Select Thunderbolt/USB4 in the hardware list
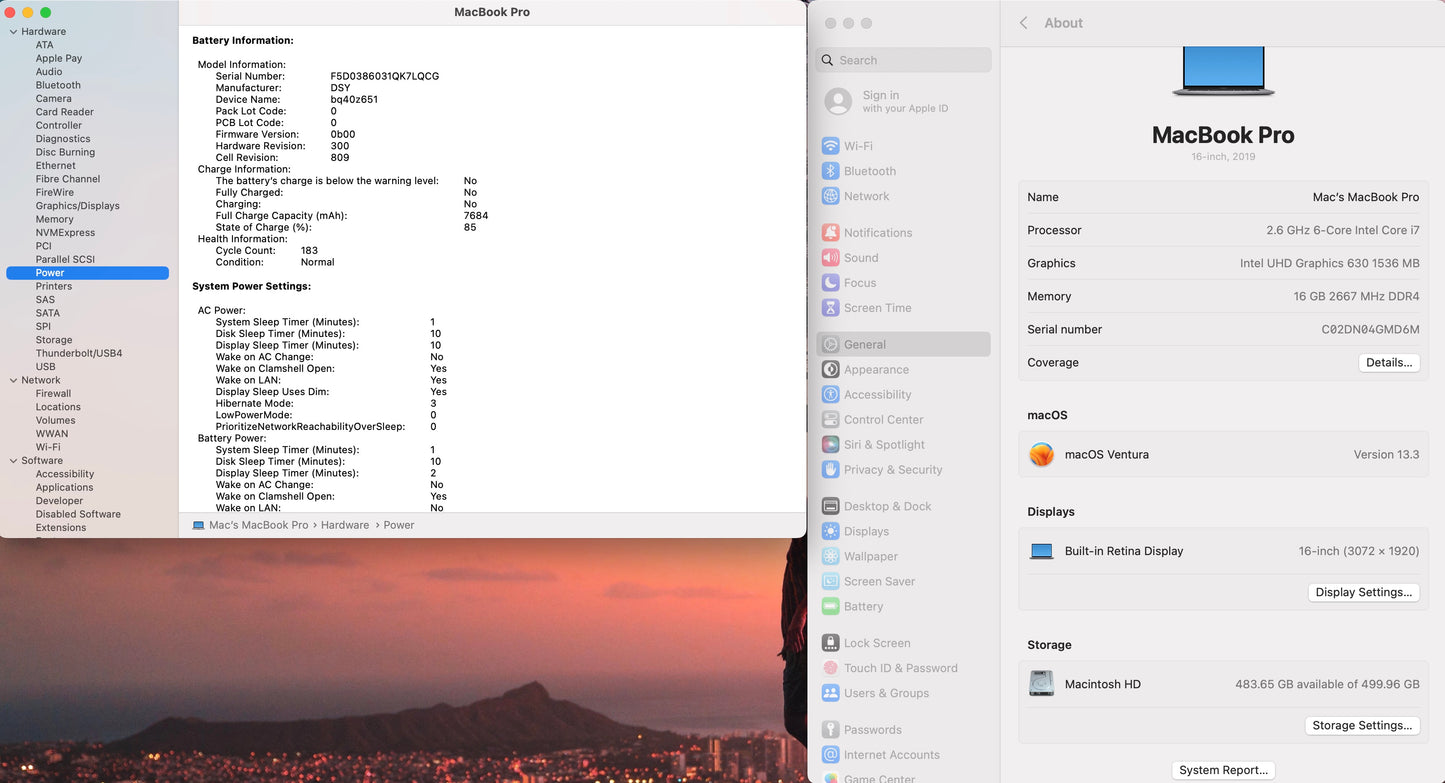This screenshot has height=783, width=1445. pos(79,353)
